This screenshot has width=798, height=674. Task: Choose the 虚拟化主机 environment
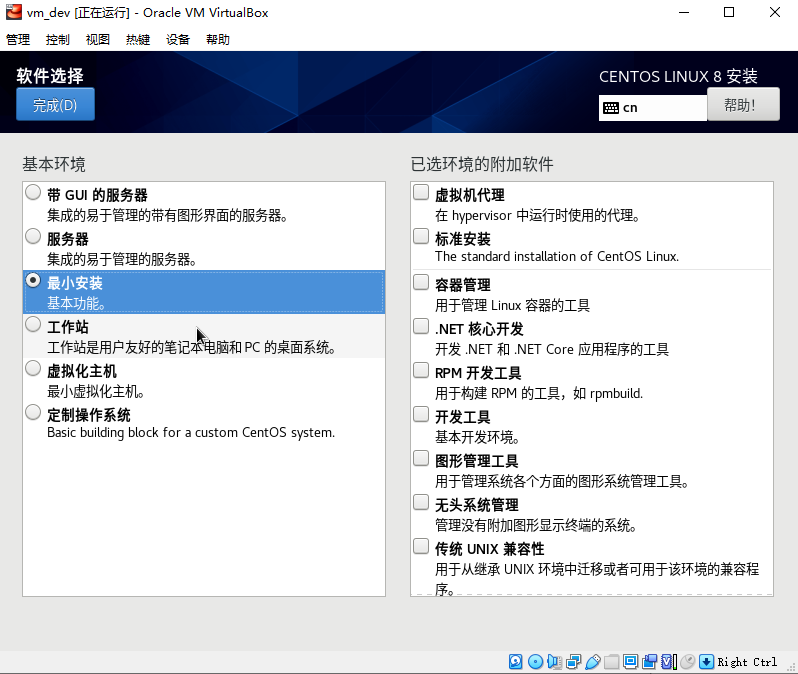coord(33,368)
